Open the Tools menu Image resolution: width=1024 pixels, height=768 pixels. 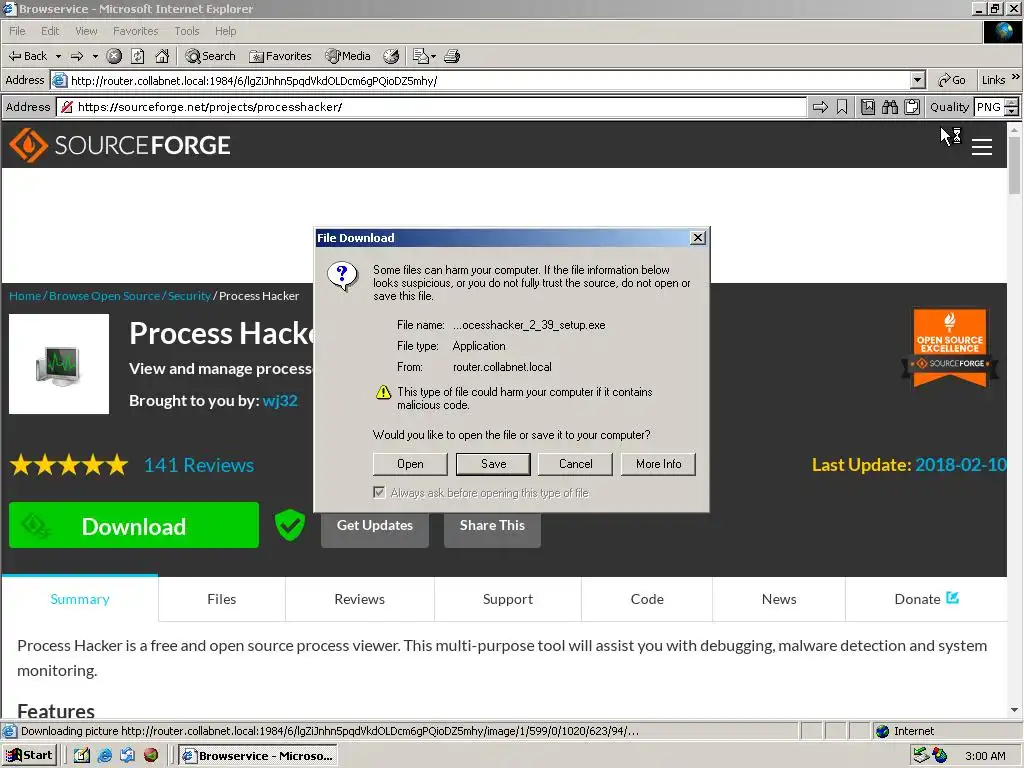187,31
